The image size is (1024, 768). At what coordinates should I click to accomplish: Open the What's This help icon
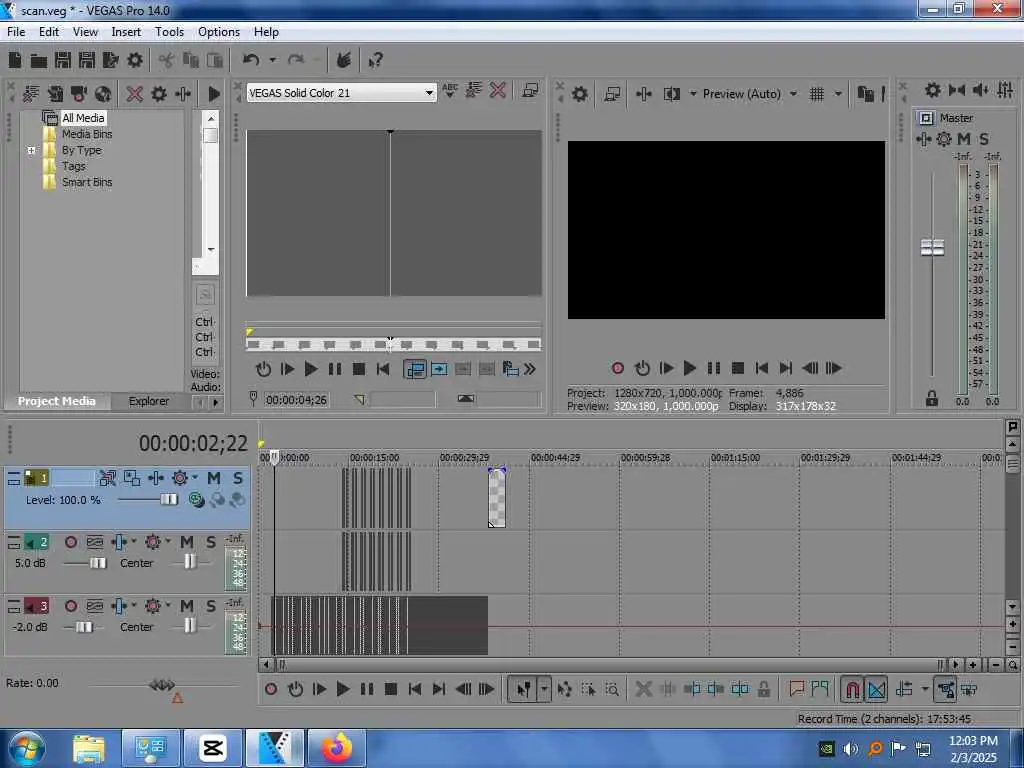(375, 61)
